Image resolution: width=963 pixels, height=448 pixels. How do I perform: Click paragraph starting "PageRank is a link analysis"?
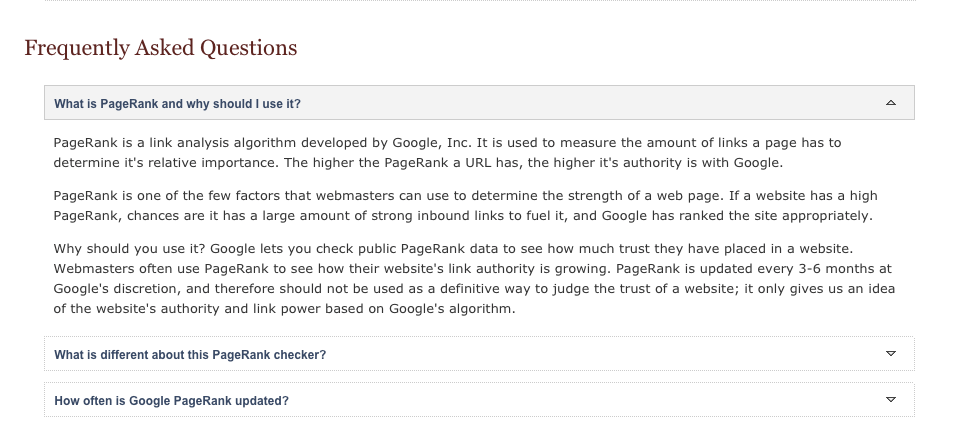[447, 152]
